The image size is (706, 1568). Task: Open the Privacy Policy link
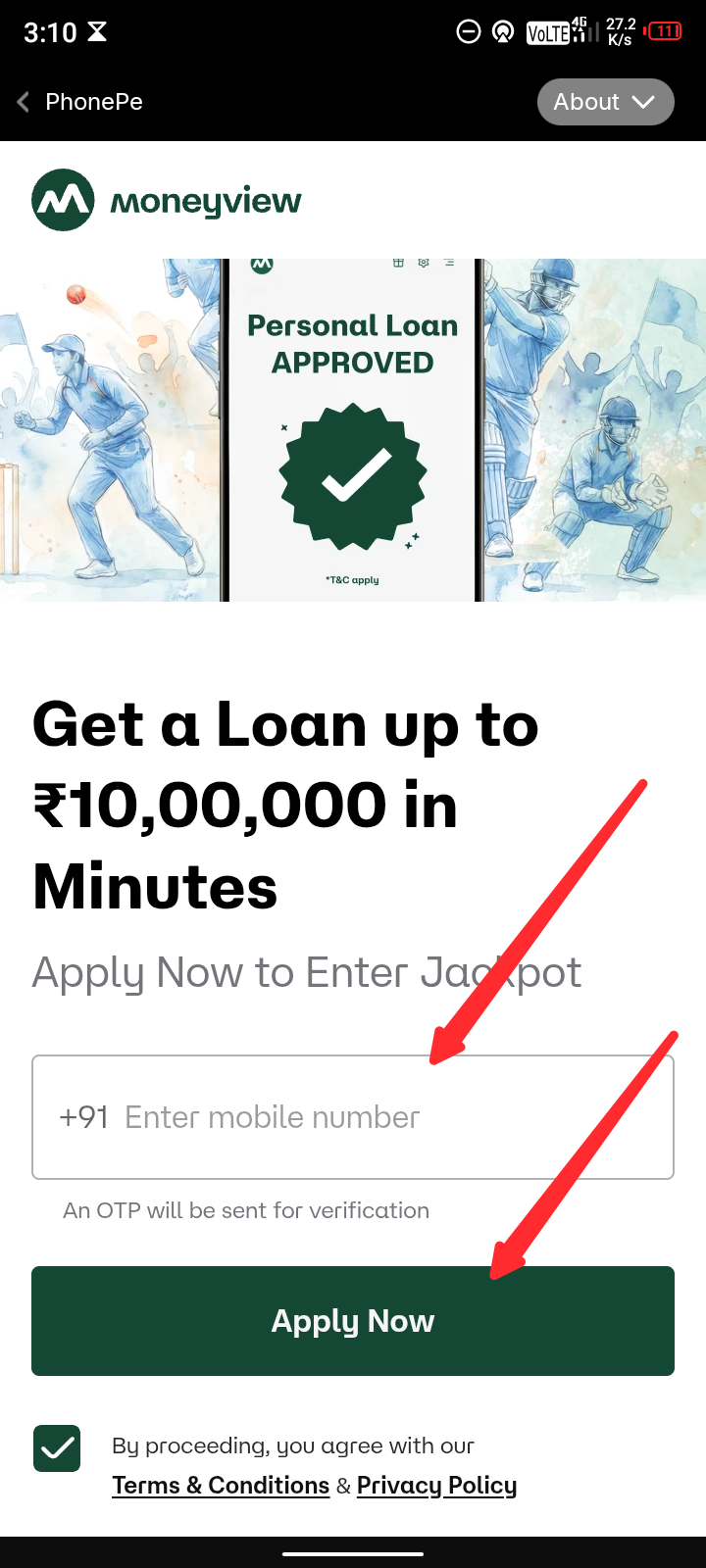(436, 1486)
